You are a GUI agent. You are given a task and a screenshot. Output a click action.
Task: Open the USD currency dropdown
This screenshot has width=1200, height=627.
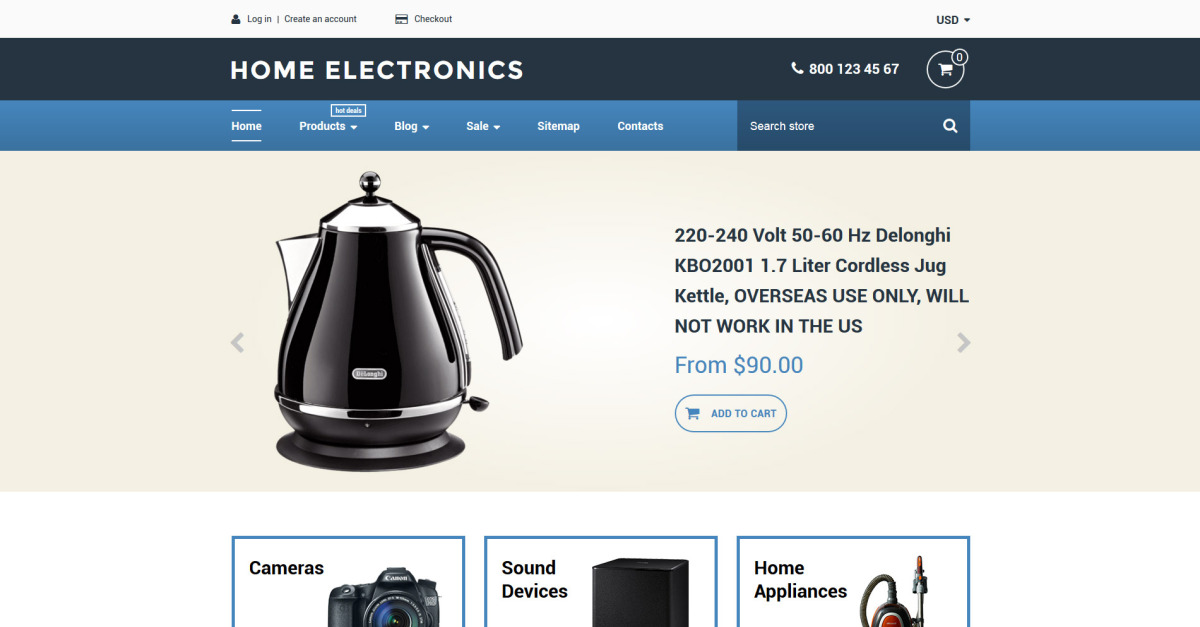pos(953,20)
